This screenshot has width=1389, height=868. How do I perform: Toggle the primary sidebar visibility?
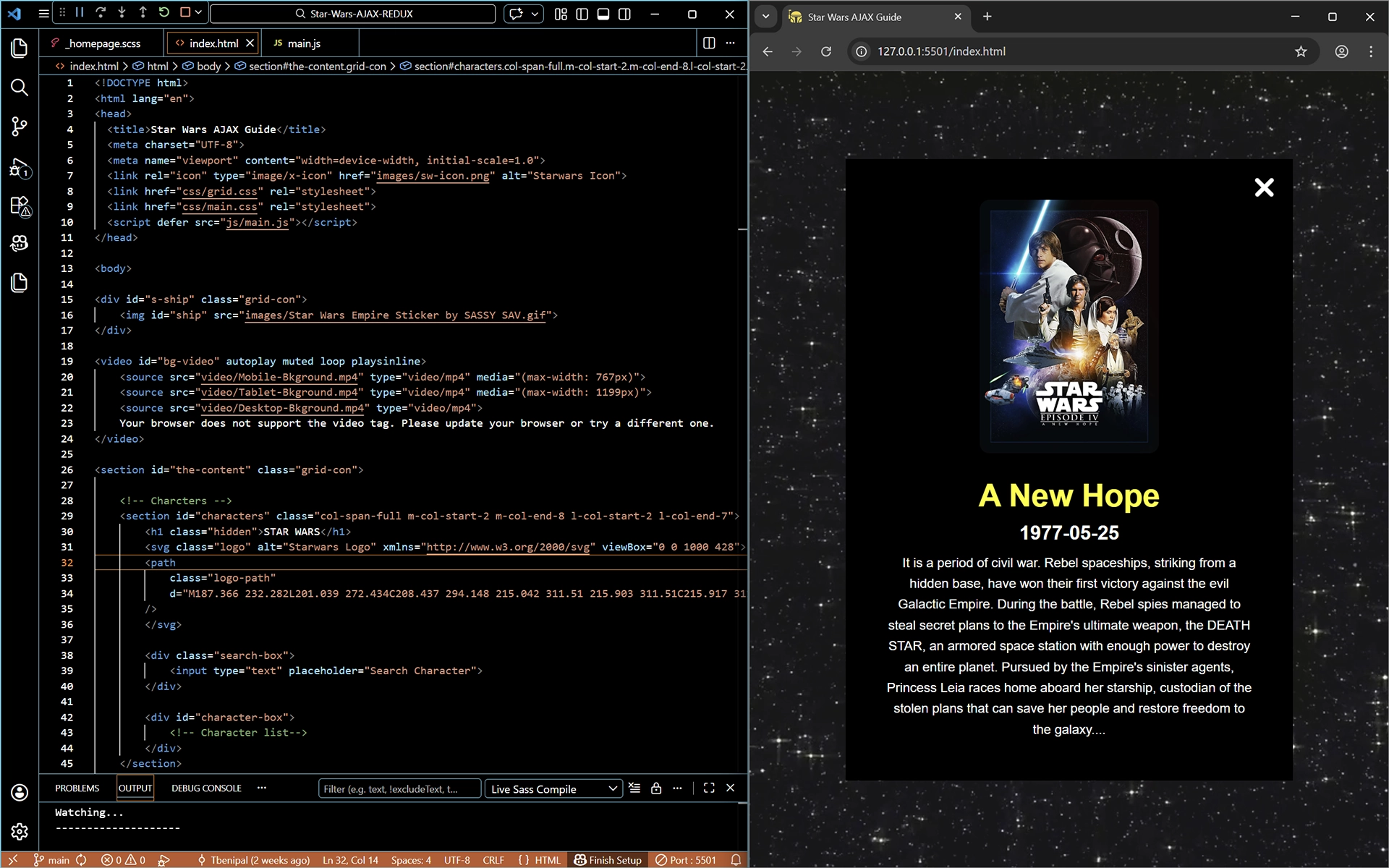point(582,14)
